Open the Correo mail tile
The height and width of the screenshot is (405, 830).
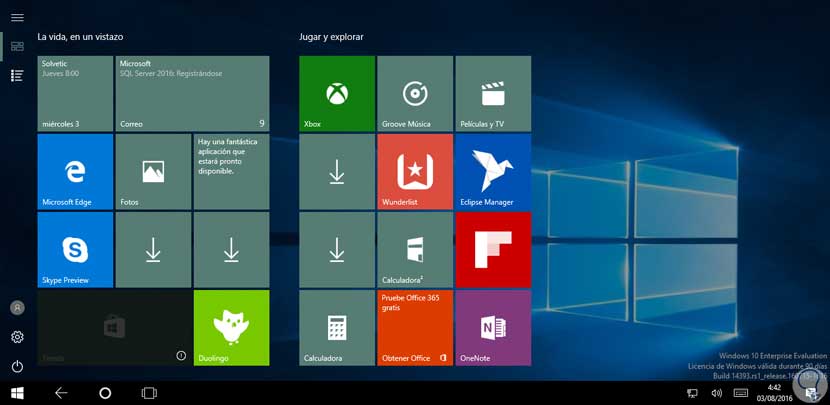[192, 94]
